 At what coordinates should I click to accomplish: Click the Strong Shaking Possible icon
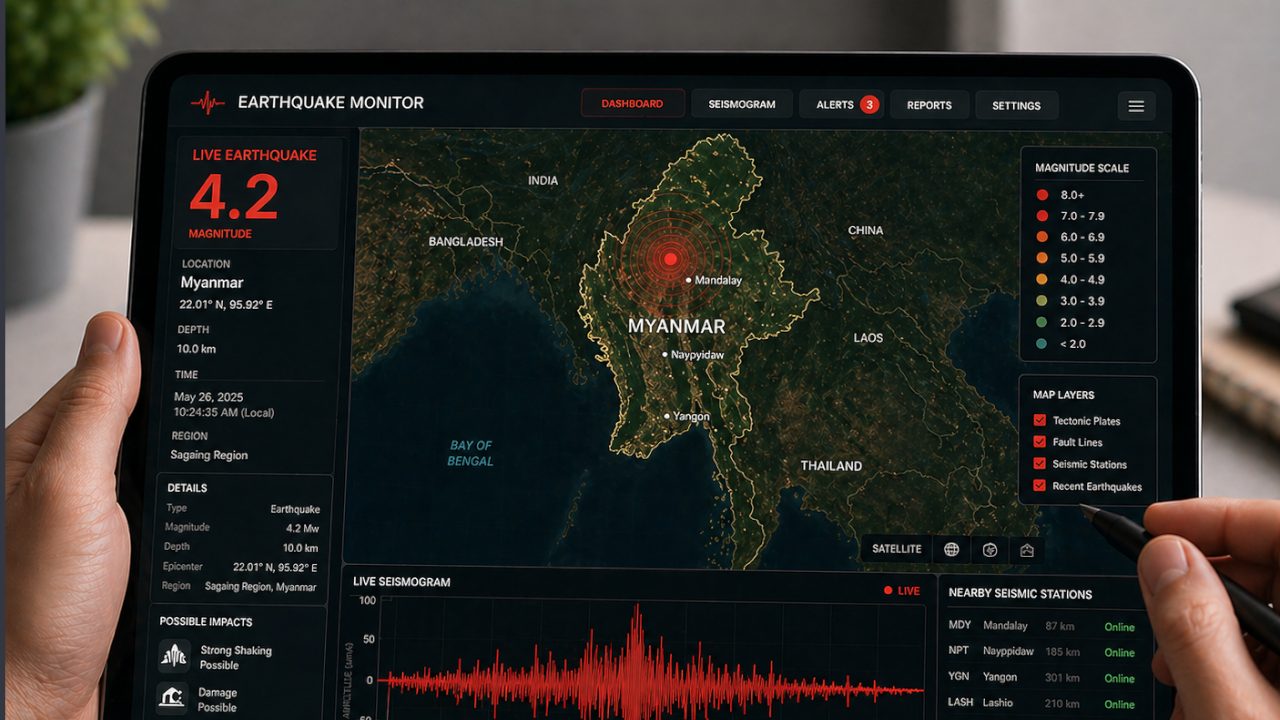[x=174, y=656]
